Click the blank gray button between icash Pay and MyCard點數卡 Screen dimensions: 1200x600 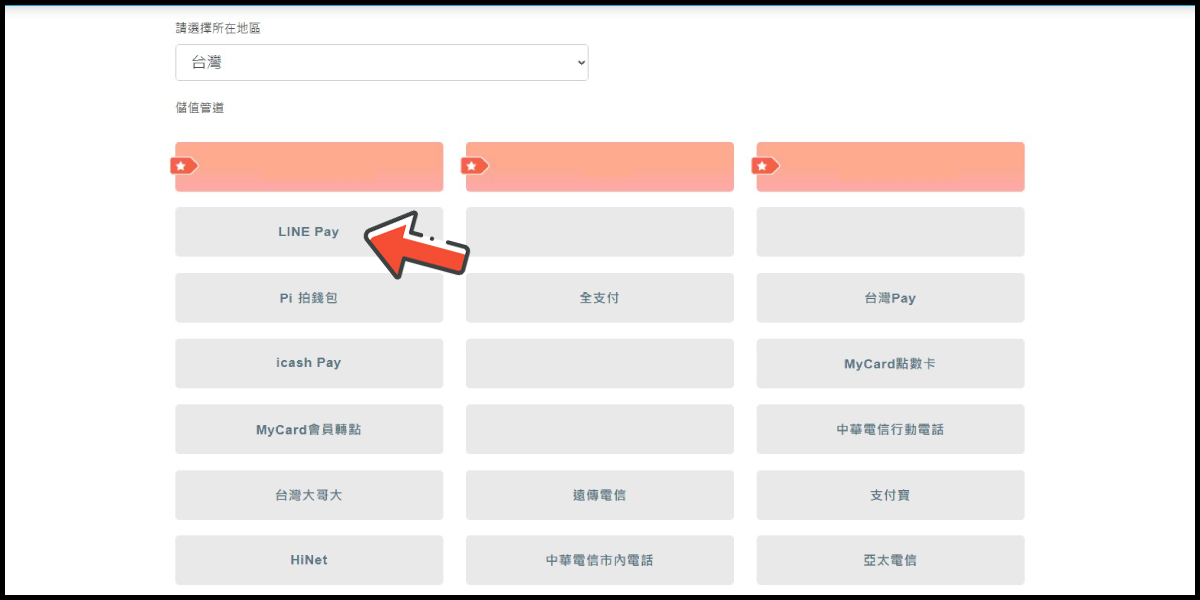click(600, 363)
